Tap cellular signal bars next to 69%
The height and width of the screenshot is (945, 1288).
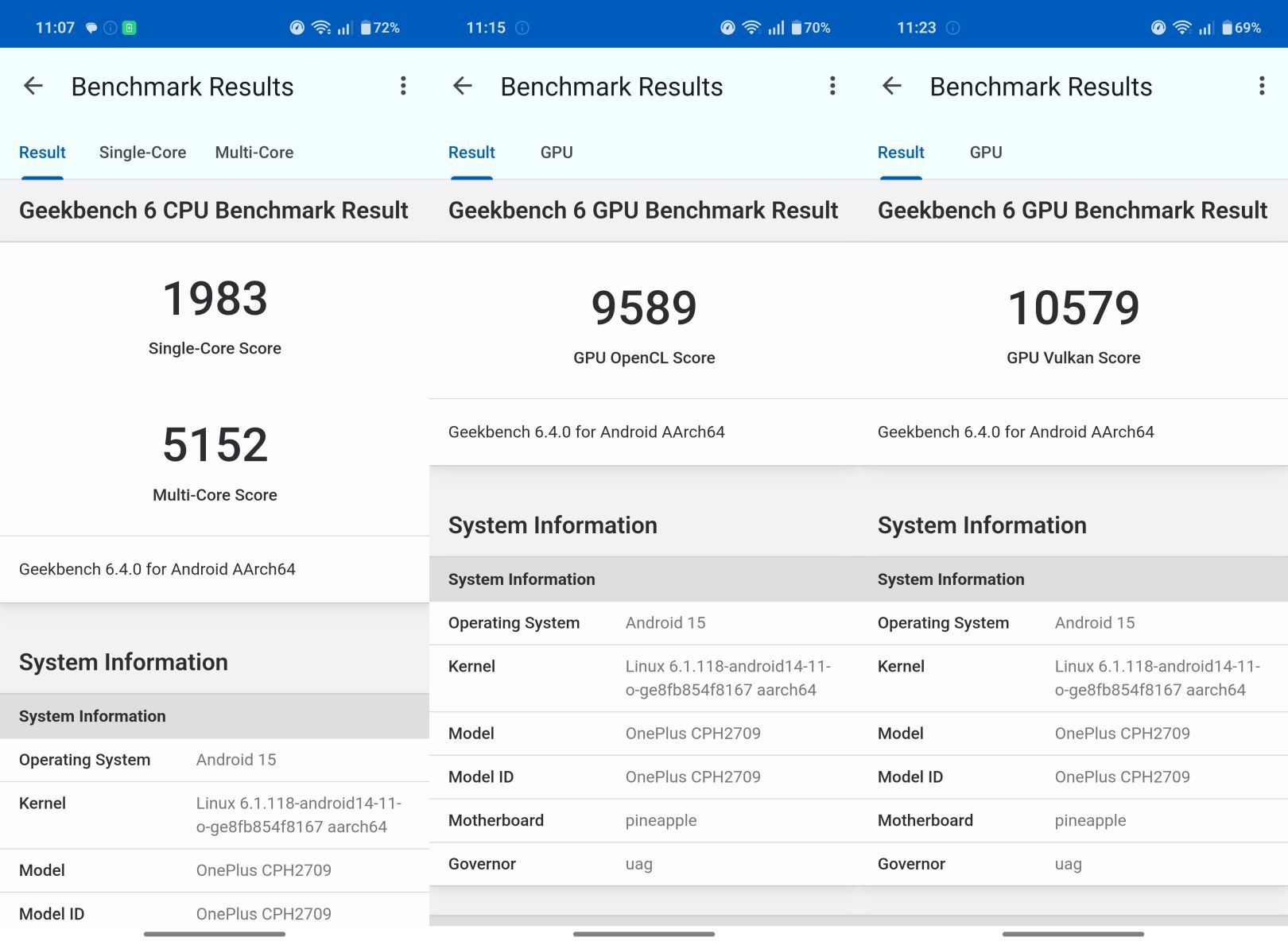1207,28
